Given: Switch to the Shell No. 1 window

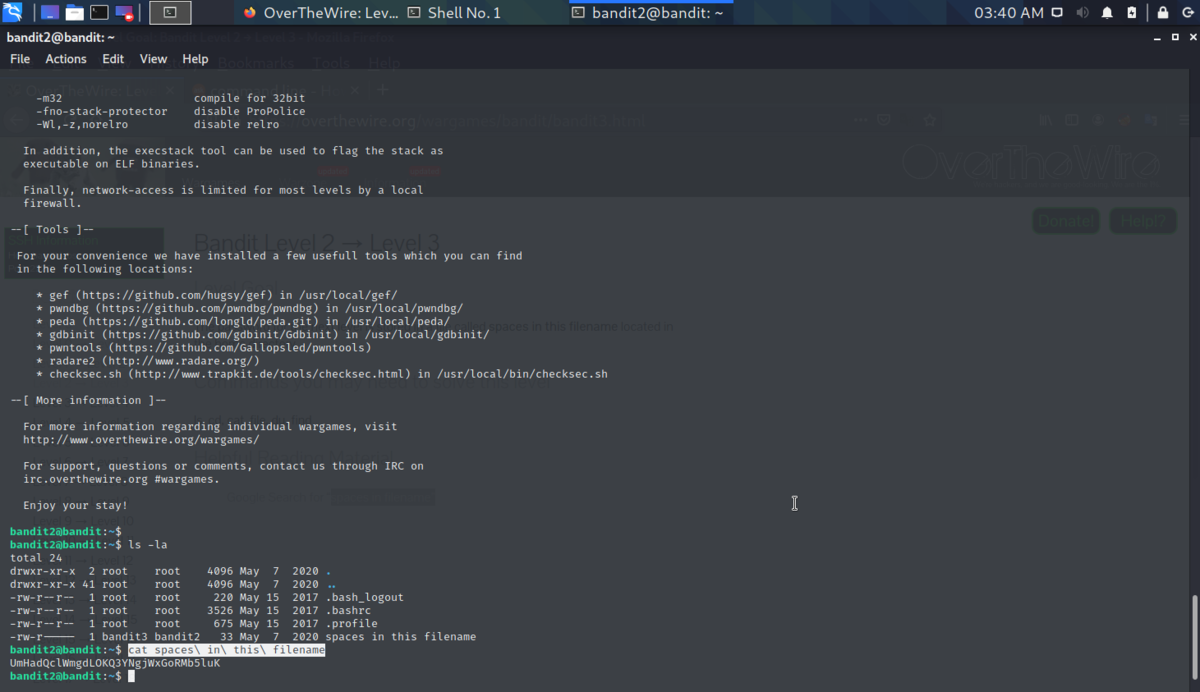Looking at the screenshot, I should click(453, 13).
